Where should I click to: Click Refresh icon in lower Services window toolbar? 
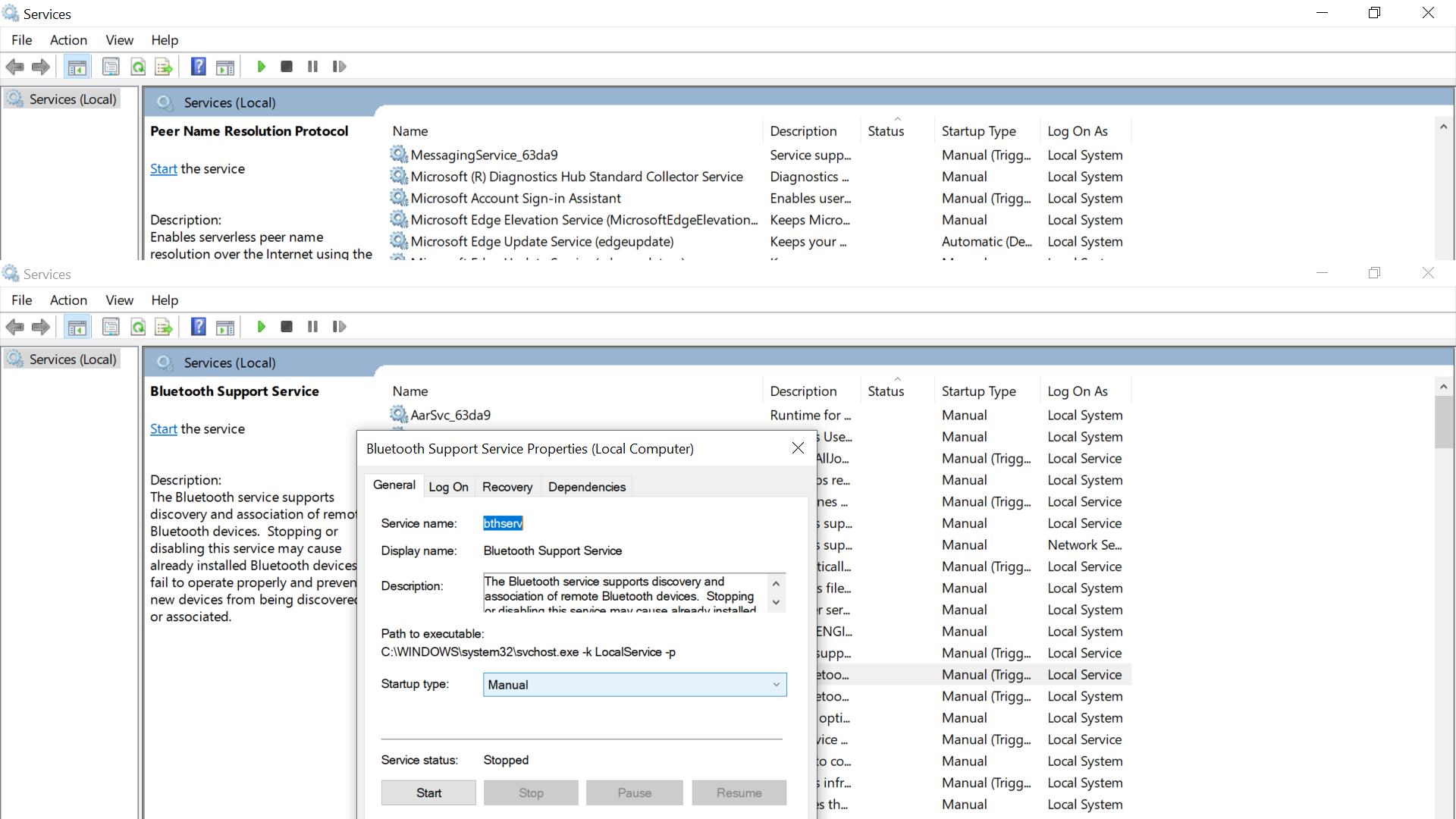(138, 327)
